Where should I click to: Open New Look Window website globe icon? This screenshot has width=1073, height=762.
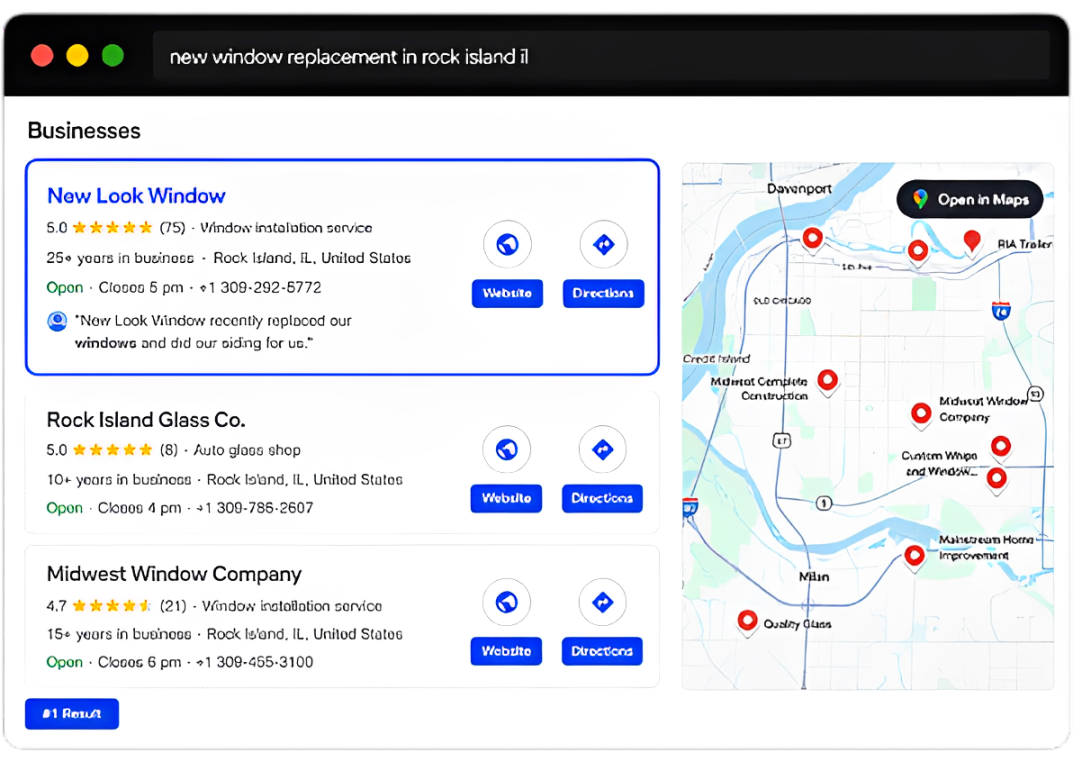click(507, 244)
